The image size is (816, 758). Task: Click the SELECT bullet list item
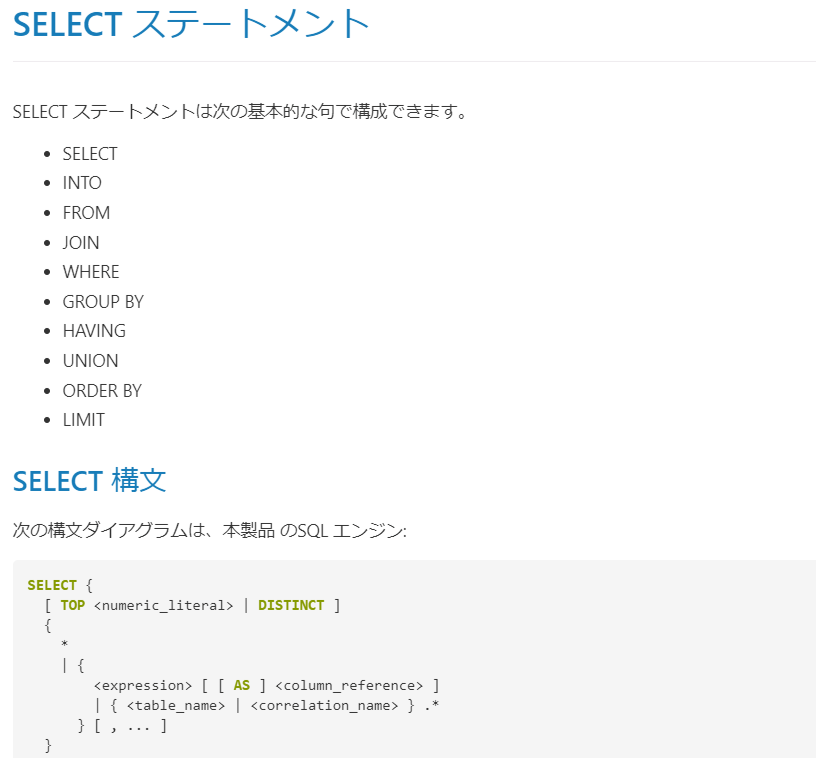click(x=90, y=154)
